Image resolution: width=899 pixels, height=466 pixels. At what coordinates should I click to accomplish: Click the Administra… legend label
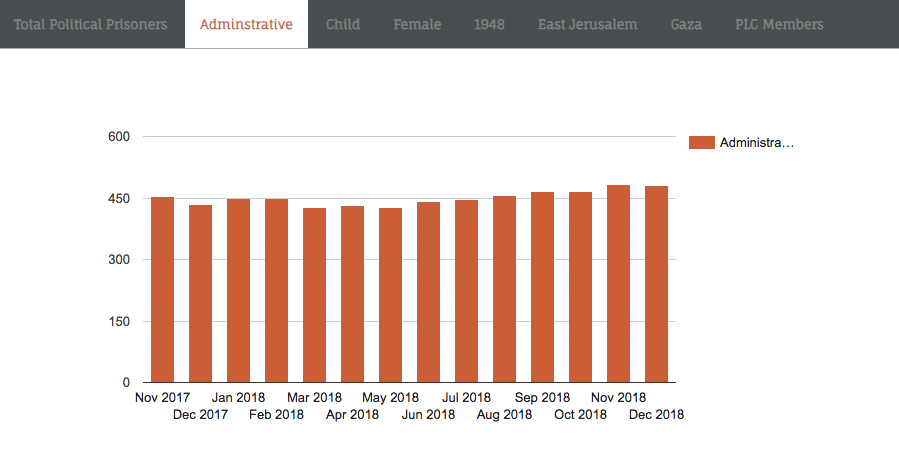click(x=756, y=143)
